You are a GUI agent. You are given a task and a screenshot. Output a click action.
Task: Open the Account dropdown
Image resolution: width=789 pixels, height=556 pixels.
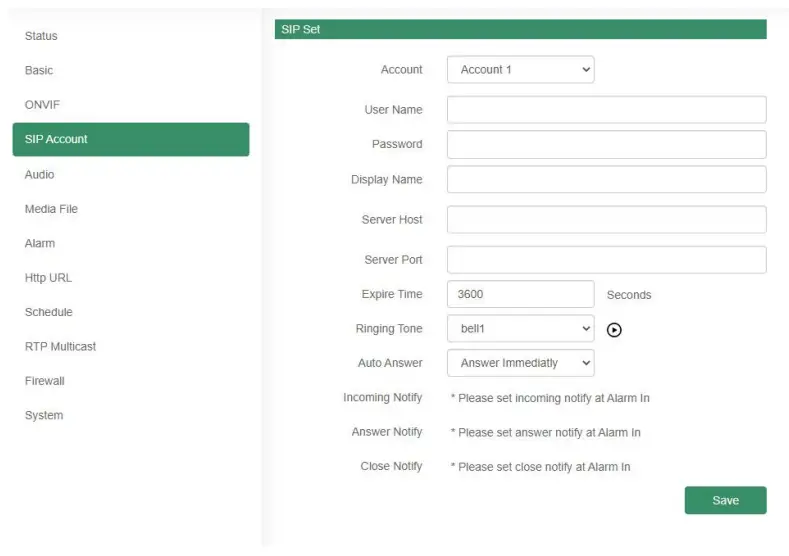(520, 69)
